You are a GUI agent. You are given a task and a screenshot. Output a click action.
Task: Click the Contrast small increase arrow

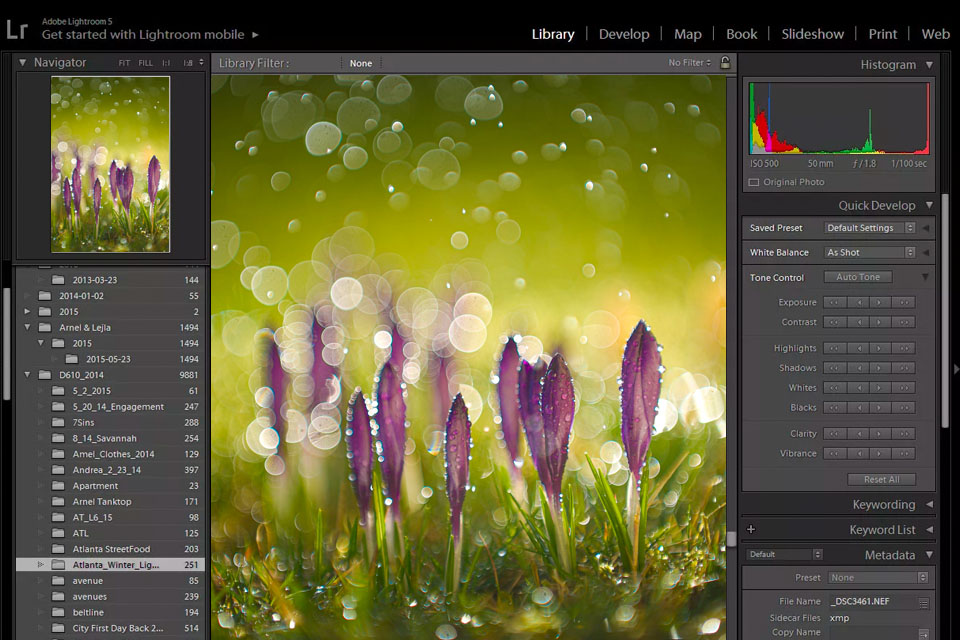pos(880,322)
